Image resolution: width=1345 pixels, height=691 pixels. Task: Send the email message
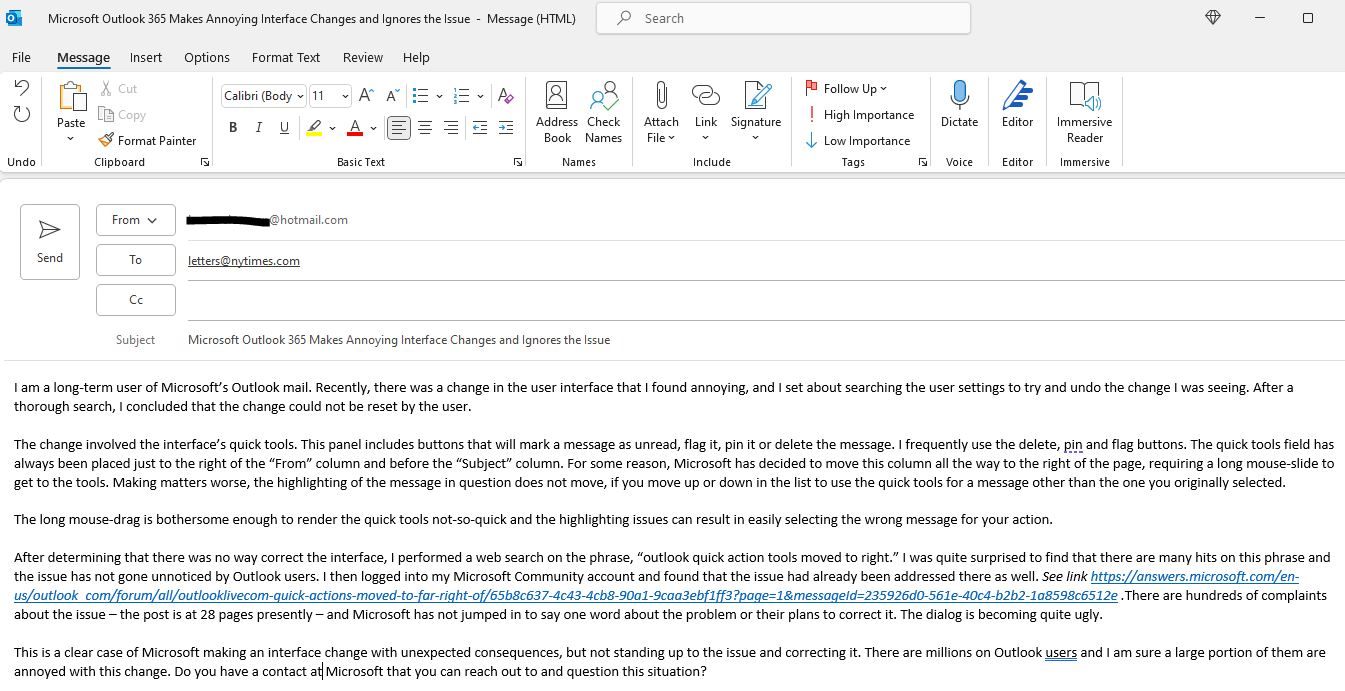tap(50, 242)
